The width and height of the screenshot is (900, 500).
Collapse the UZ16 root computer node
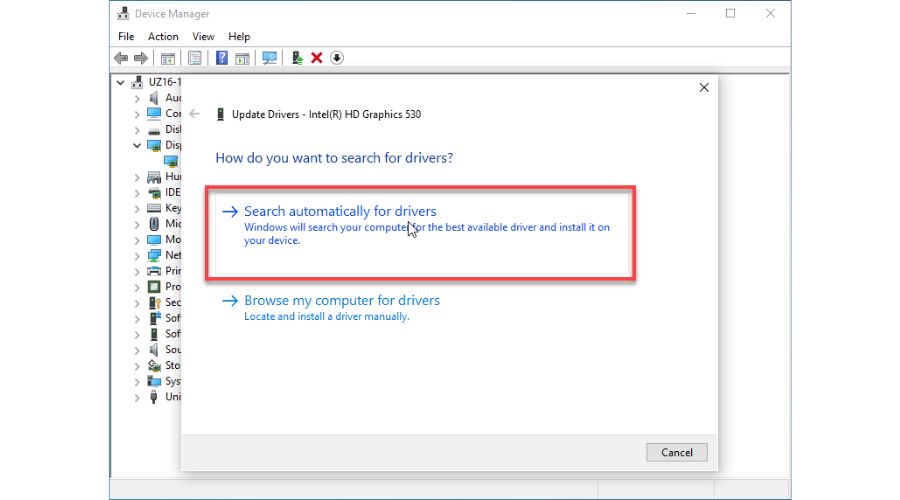tap(121, 83)
